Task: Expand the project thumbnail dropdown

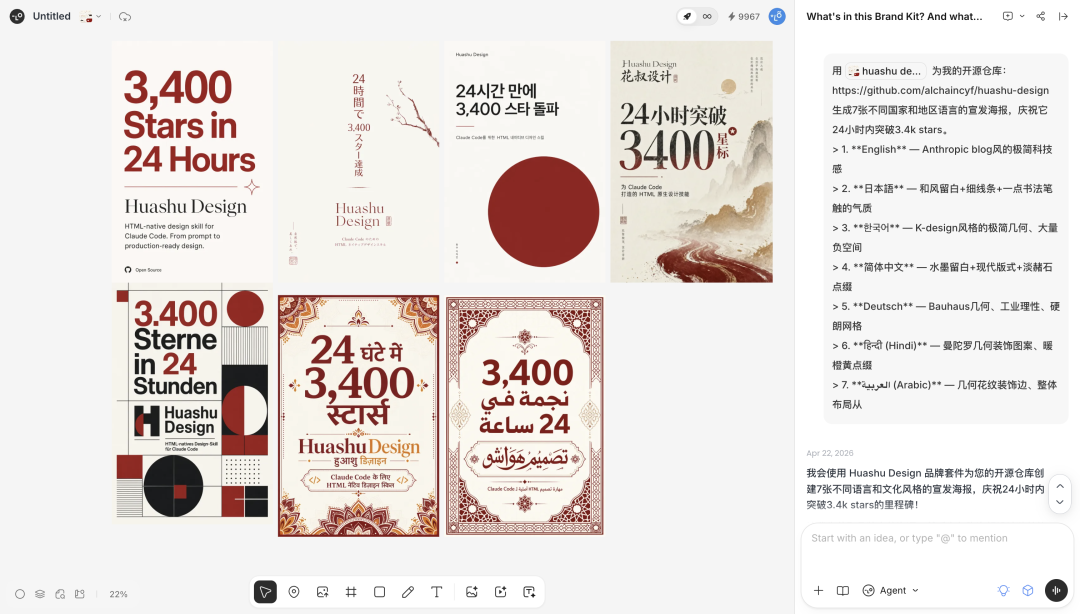Action: [91, 17]
